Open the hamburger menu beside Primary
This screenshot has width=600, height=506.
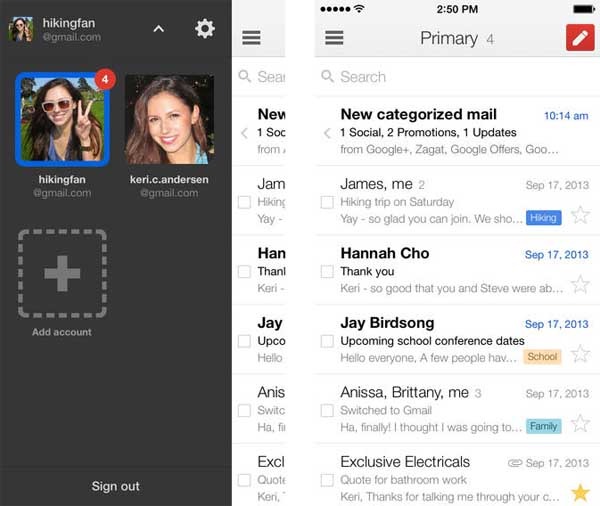coord(335,38)
